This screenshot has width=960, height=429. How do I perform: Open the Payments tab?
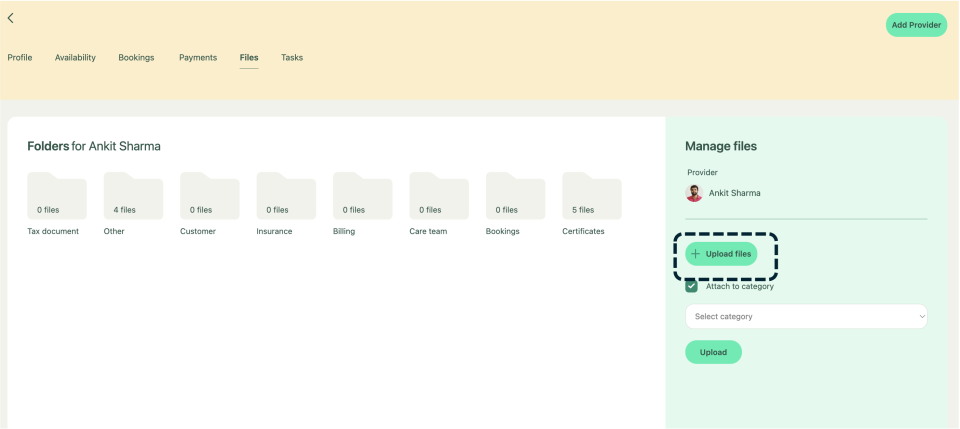click(198, 58)
